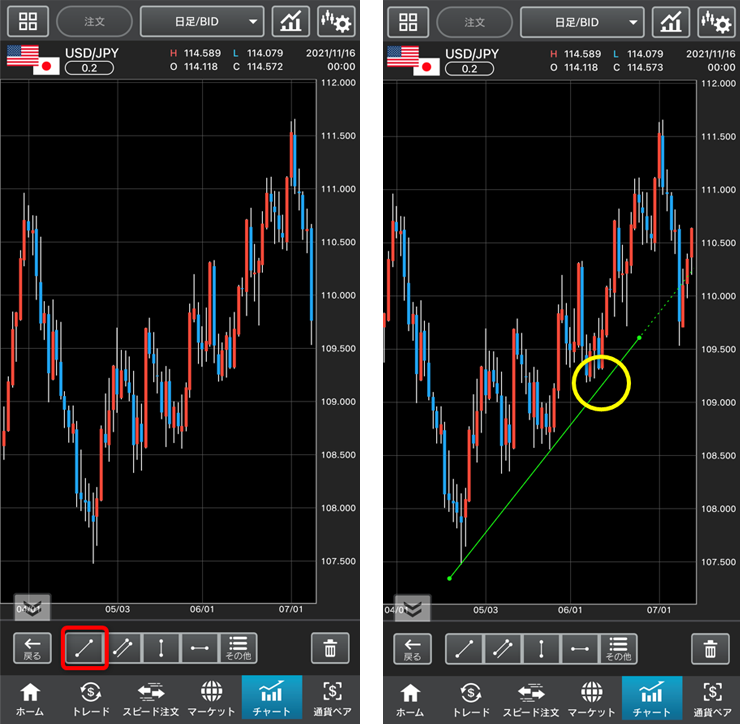The width and height of the screenshot is (740, 724).
Task: Open 日足/BID timeframe dropdown in left screen
Action: point(202,22)
